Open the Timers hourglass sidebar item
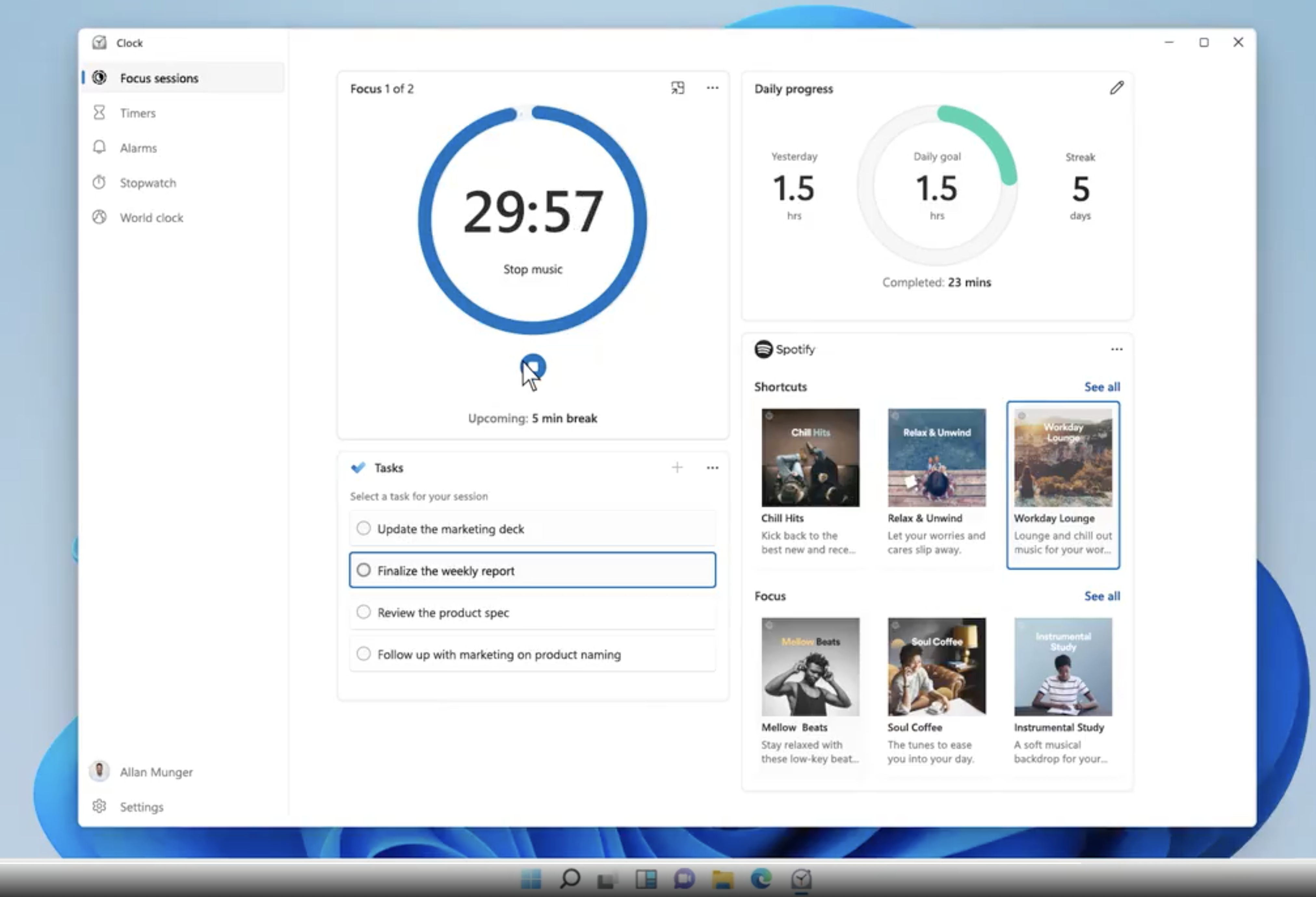Image resolution: width=1316 pixels, height=897 pixels. (138, 113)
